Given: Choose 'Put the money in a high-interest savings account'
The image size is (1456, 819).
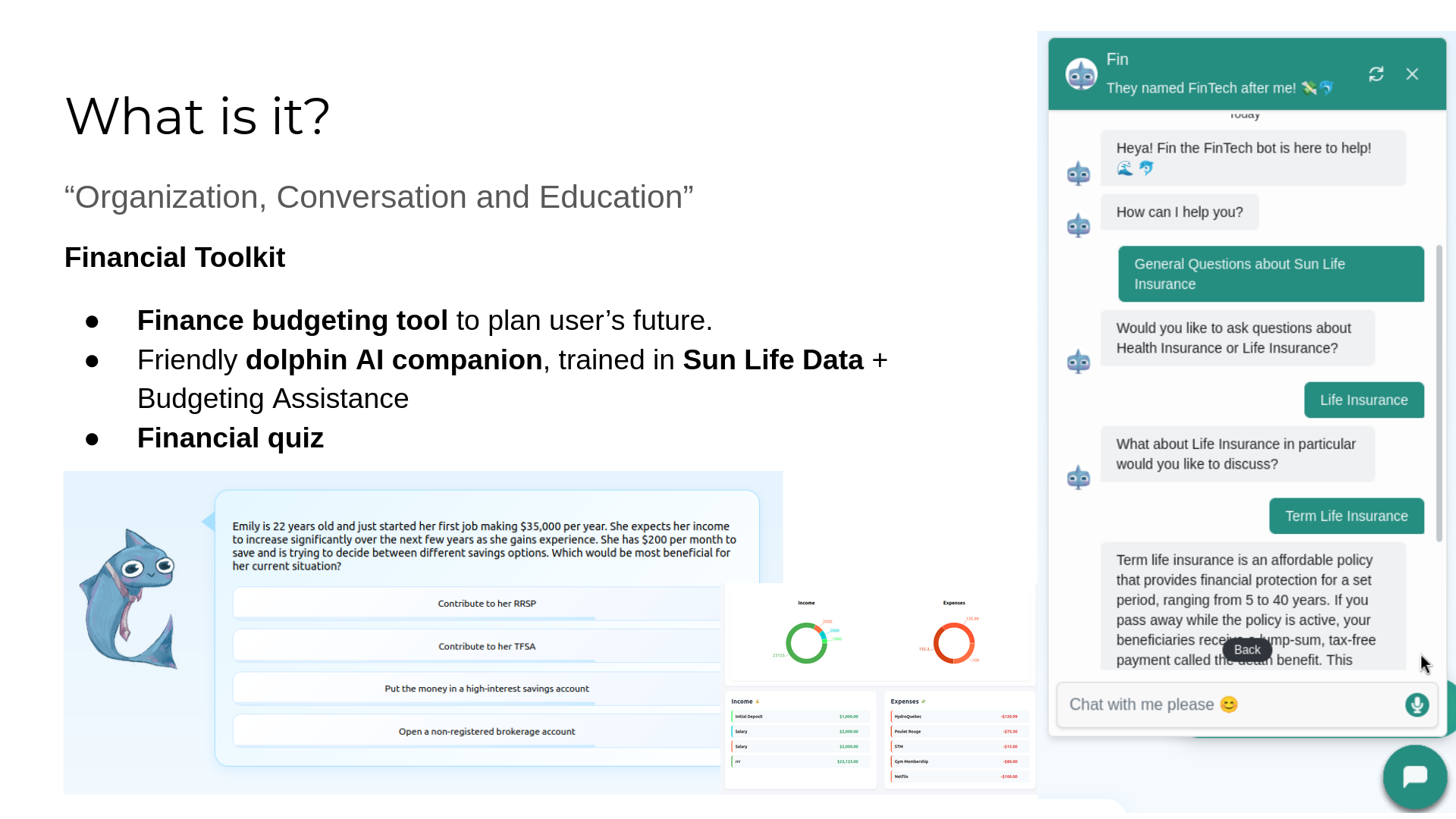Looking at the screenshot, I should click(486, 689).
